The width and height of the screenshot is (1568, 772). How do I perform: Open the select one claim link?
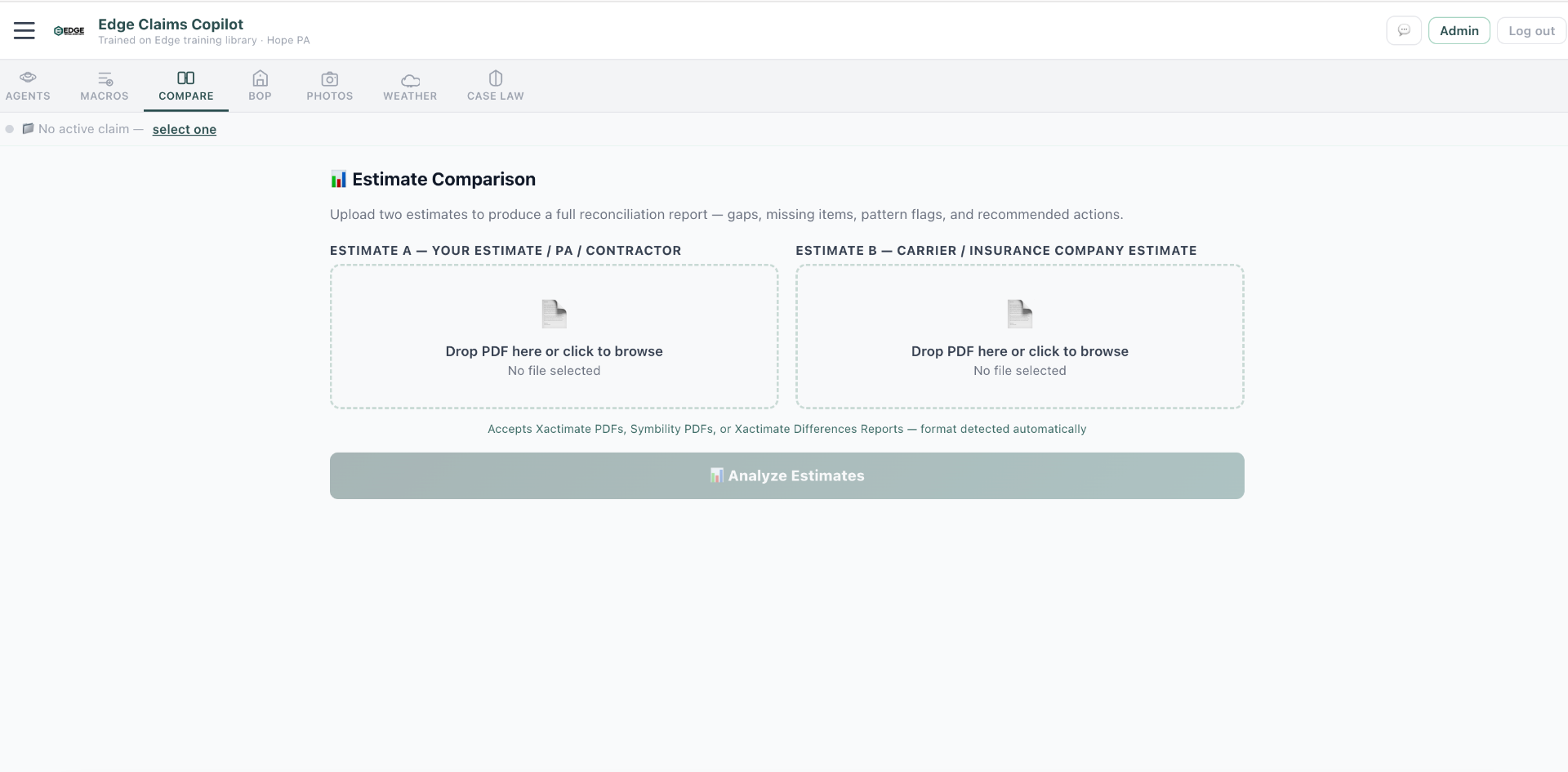184,129
